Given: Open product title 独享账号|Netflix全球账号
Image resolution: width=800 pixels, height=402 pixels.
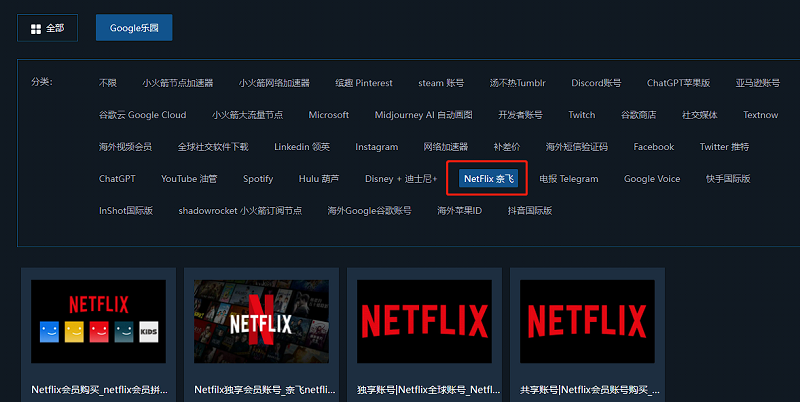Looking at the screenshot, I should coord(429,390).
